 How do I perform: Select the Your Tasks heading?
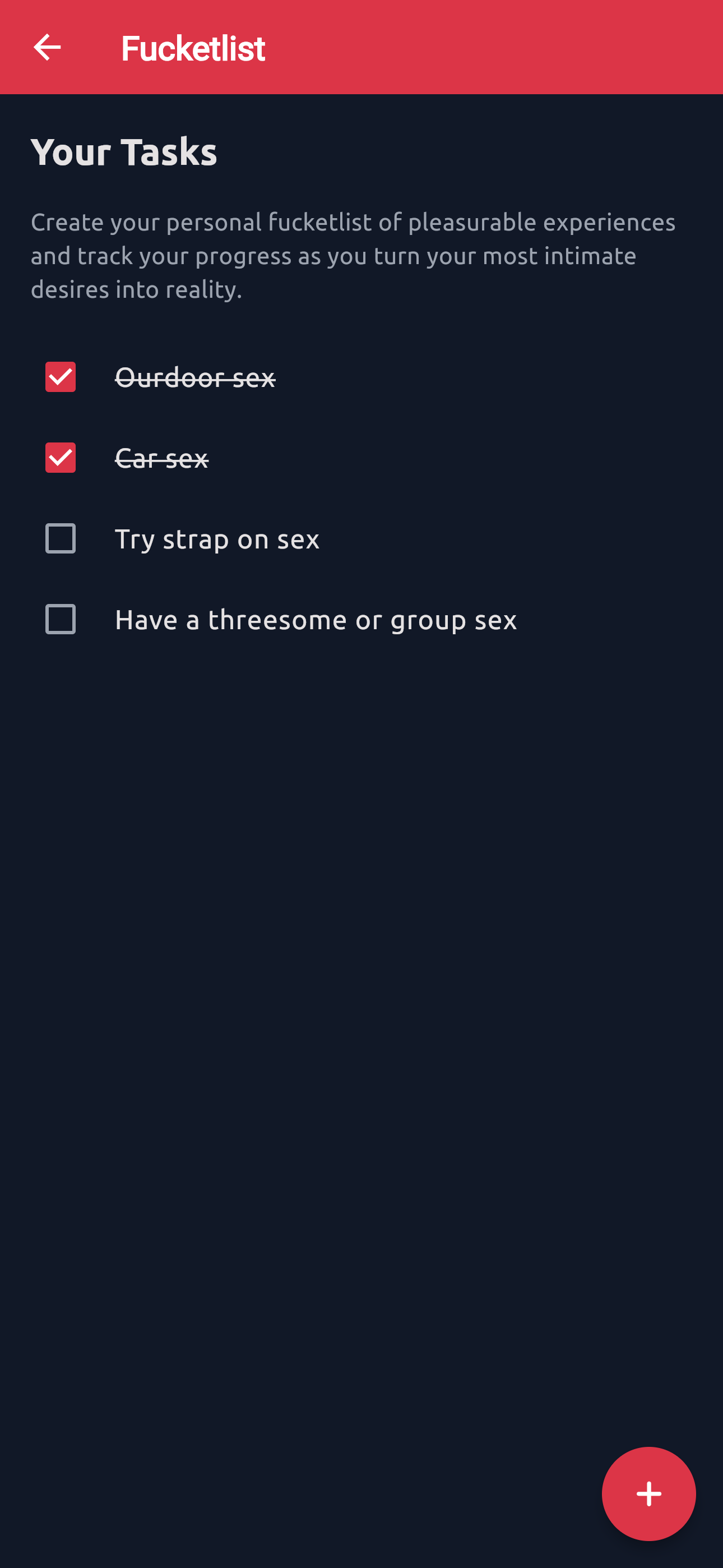tap(124, 152)
